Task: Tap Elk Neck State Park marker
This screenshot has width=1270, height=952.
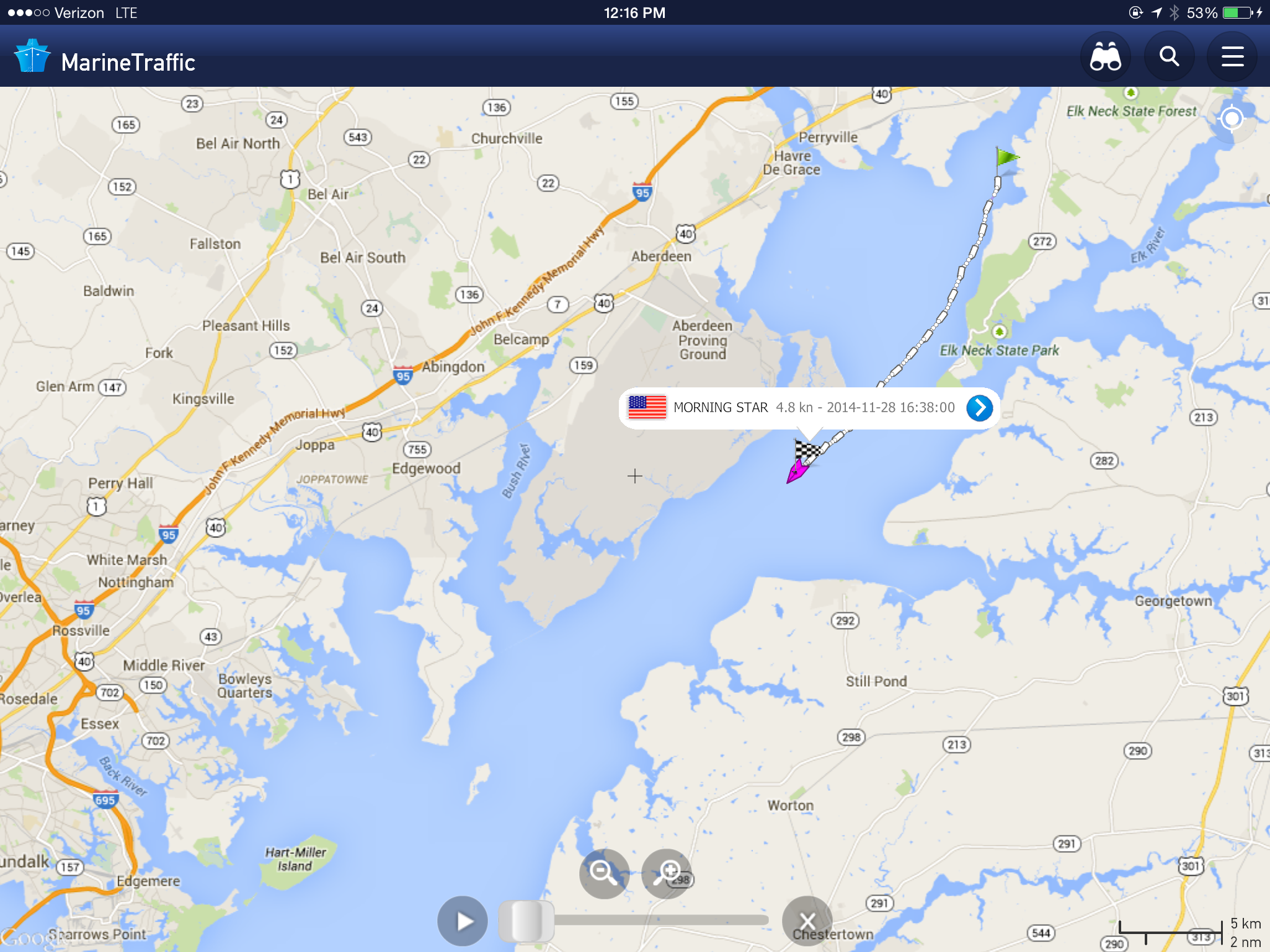Action: pos(999,332)
